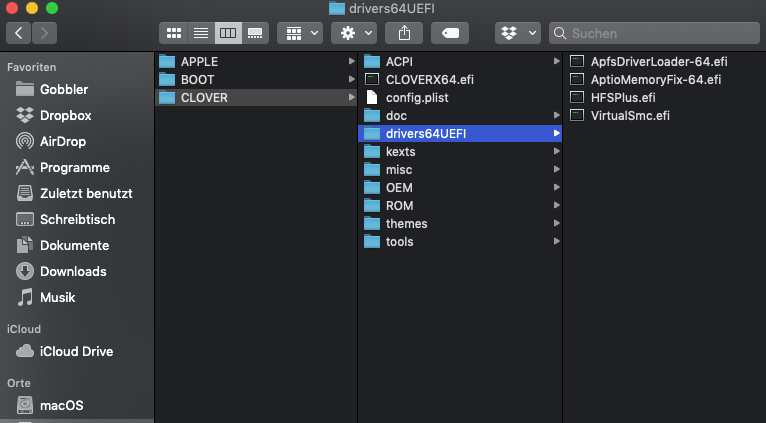The height and width of the screenshot is (423, 766).
Task: Open the Dropbox toolbar dropdown
Action: click(518, 33)
